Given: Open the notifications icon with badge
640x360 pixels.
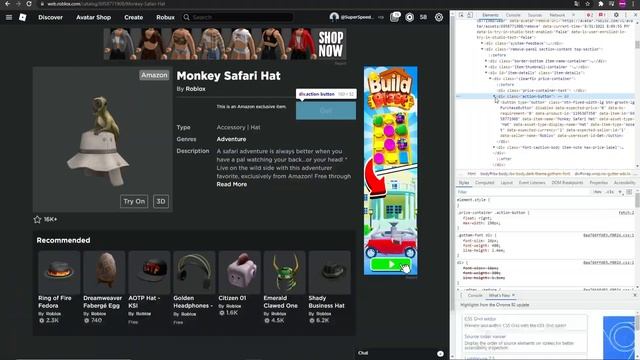Looking at the screenshot, I should tap(394, 17).
